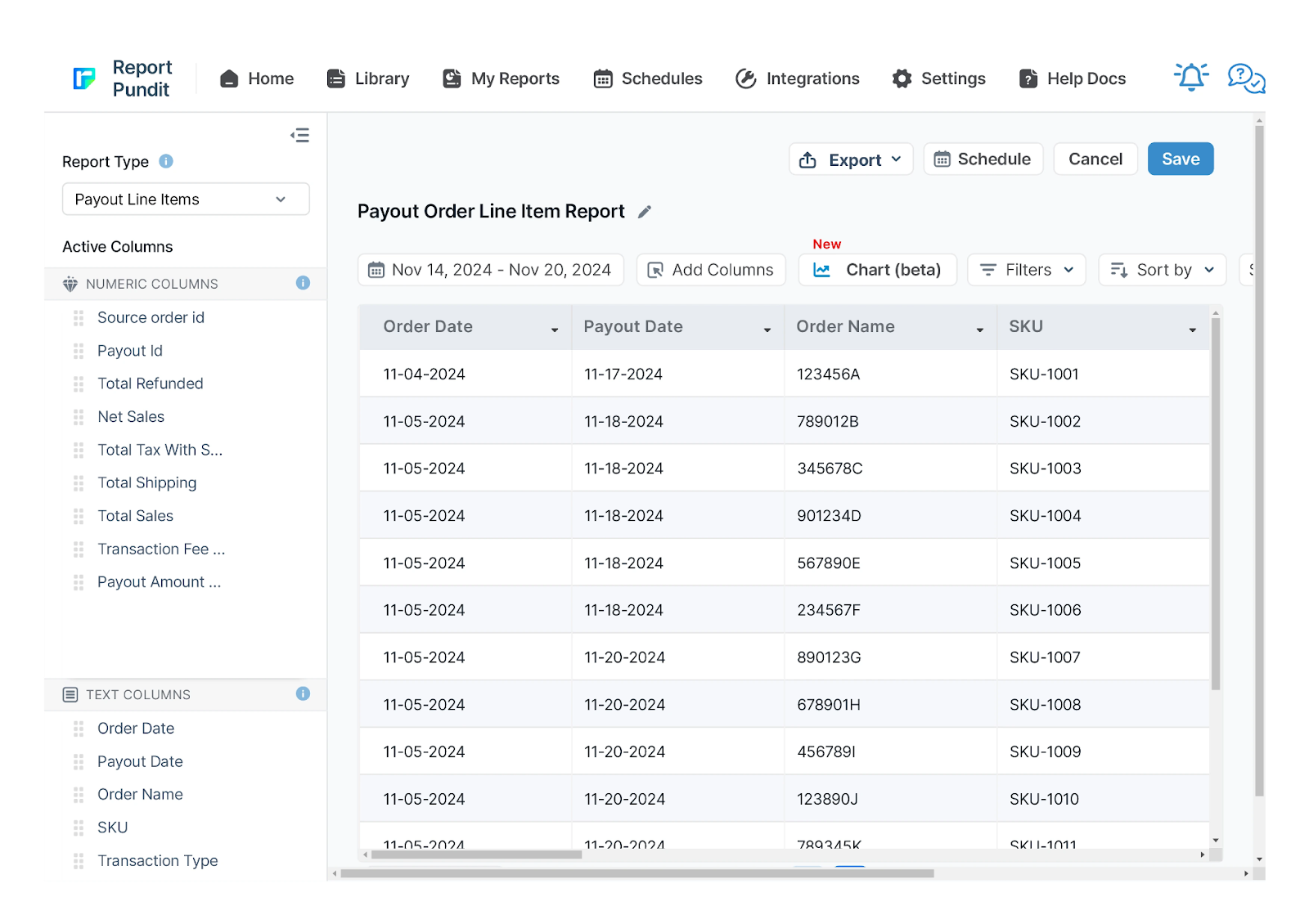Click the Schedule button
Image resolution: width=1309 pixels, height=924 pixels.
[x=983, y=159]
